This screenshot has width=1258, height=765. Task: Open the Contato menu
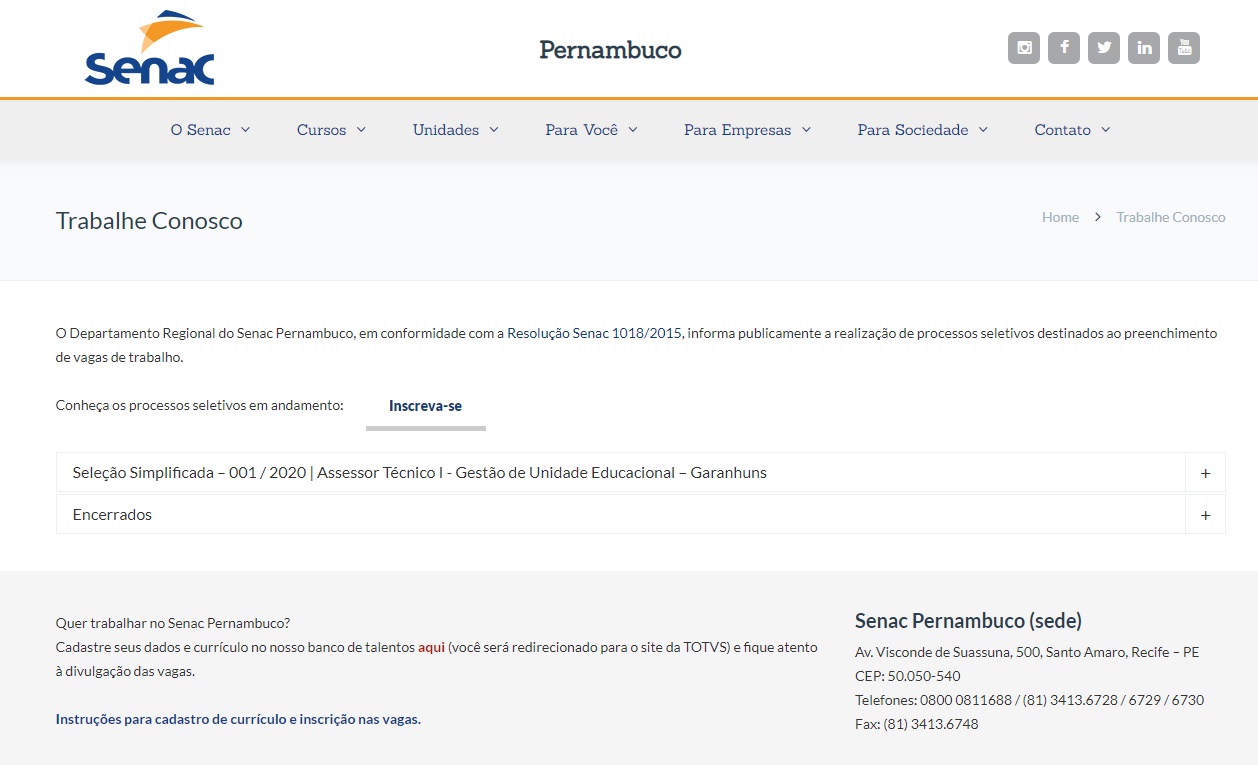(x=1072, y=130)
